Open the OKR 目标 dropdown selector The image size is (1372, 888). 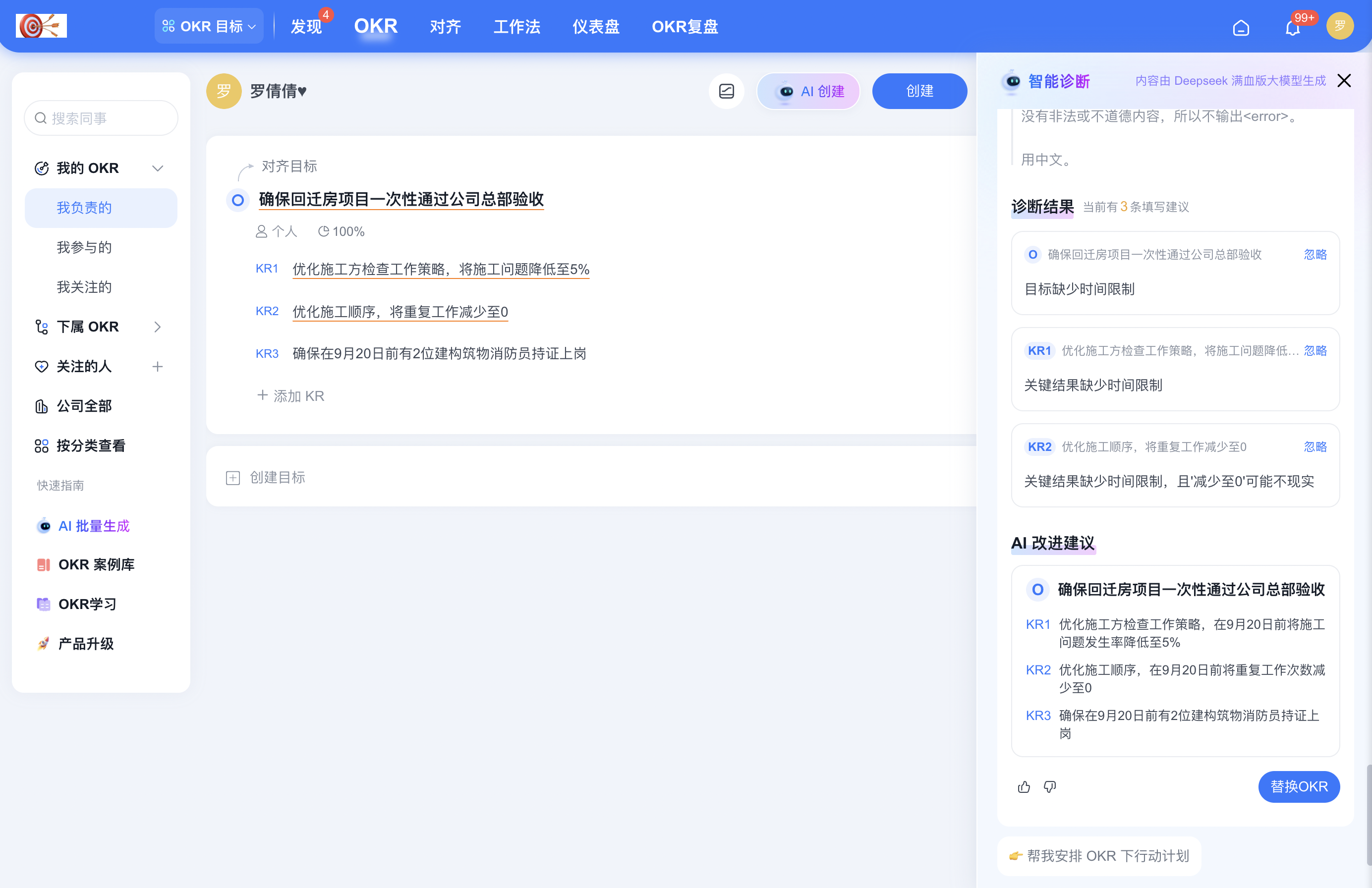pyautogui.click(x=209, y=25)
